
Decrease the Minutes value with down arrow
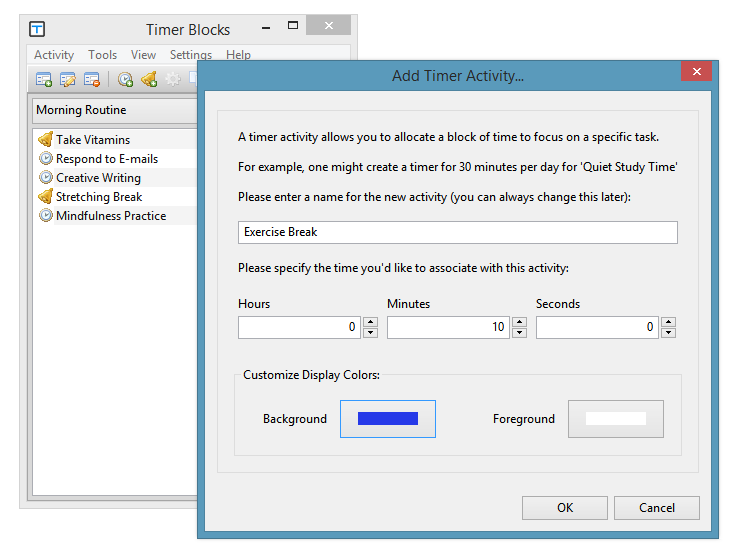pyautogui.click(x=520, y=332)
